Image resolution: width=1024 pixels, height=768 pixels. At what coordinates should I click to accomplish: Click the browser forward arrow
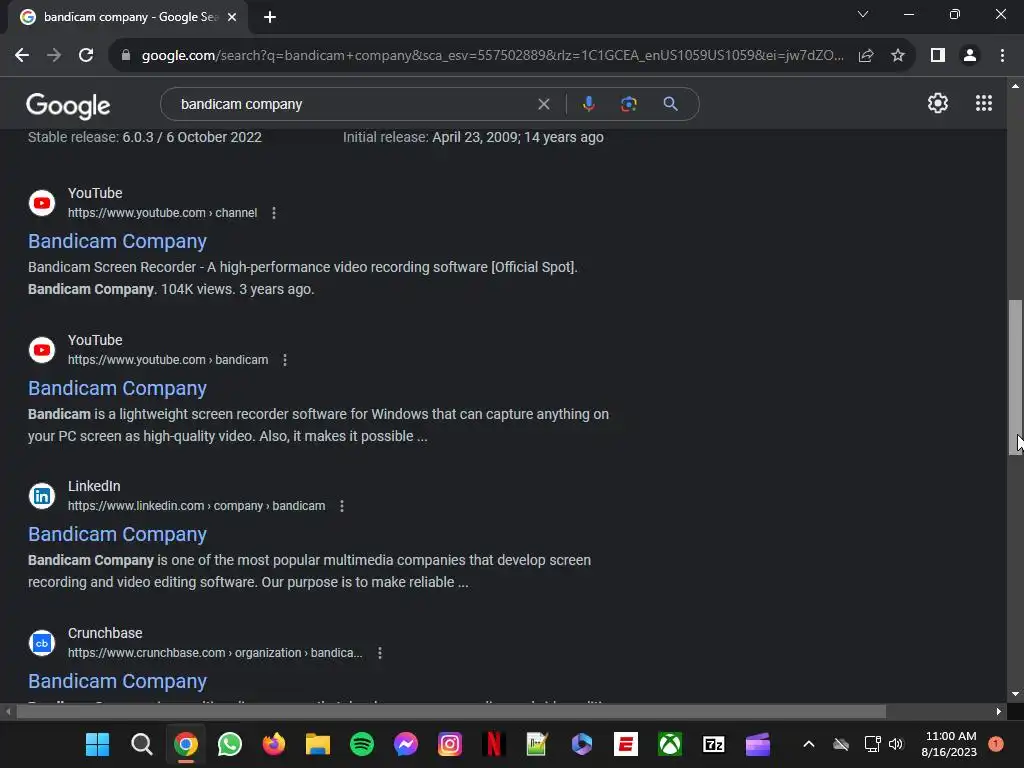(54, 56)
